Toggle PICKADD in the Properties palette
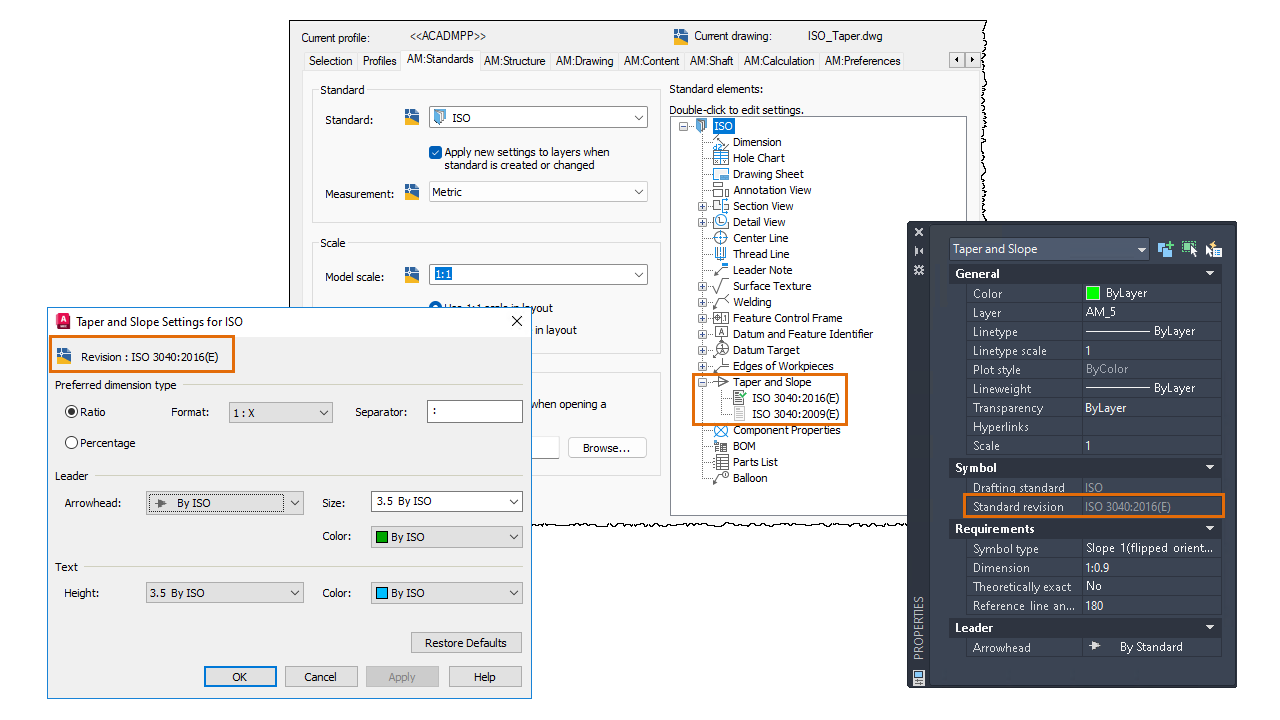 coord(1165,249)
